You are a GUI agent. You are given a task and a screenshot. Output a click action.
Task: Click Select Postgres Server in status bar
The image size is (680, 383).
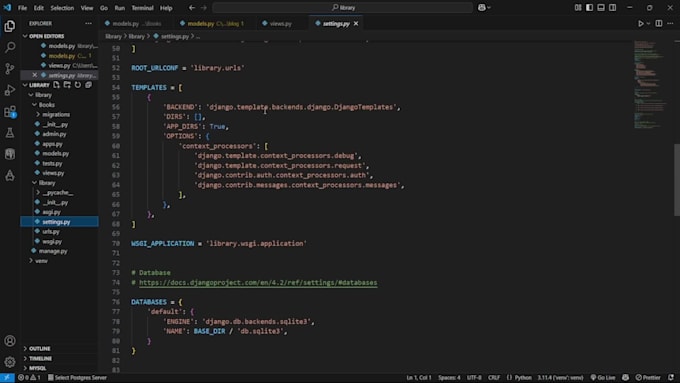(77, 378)
